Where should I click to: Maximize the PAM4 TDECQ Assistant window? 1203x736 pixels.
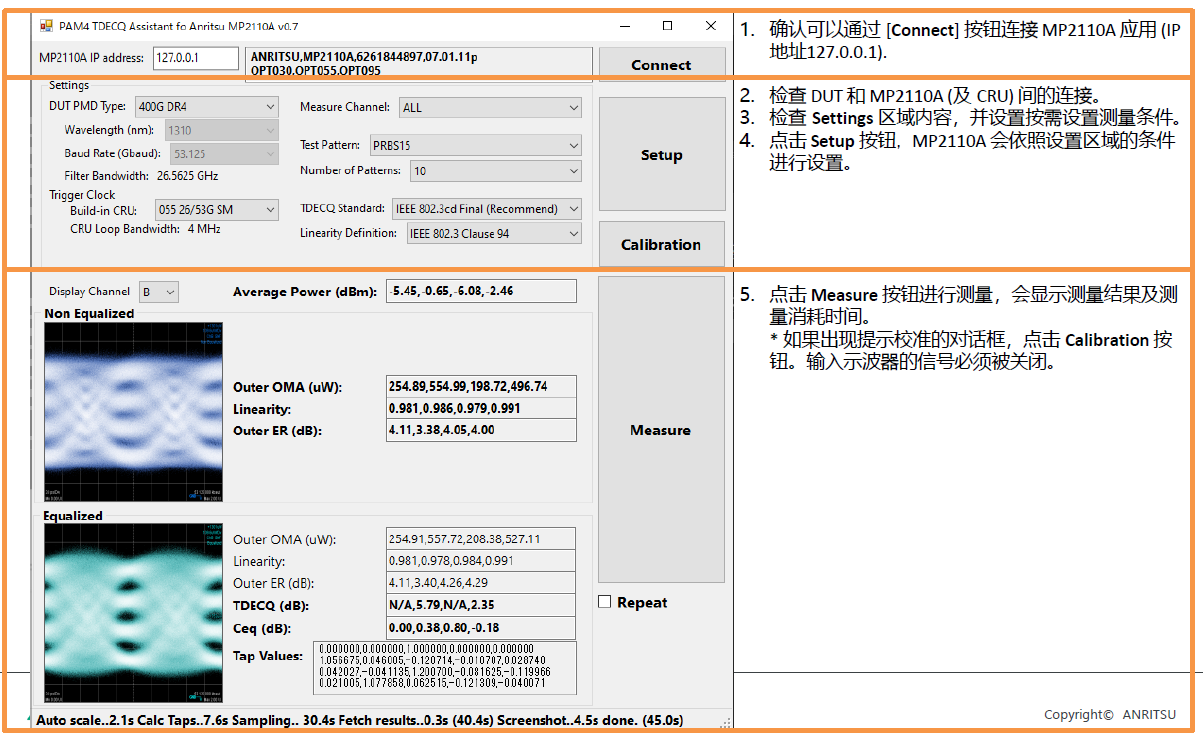click(x=667, y=26)
